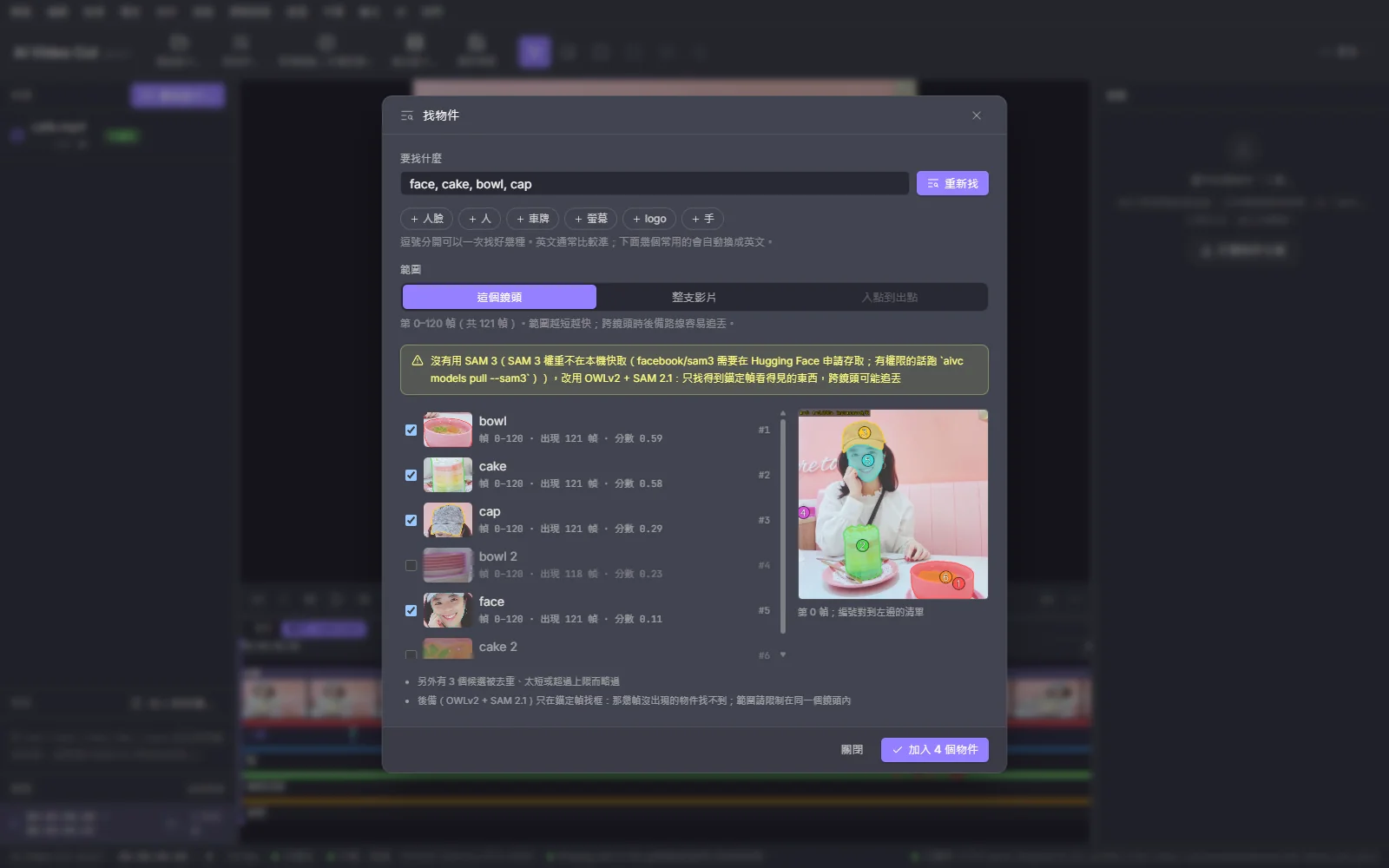Click the magenta marker 4 in the preview
The height and width of the screenshot is (868, 1389).
804,513
